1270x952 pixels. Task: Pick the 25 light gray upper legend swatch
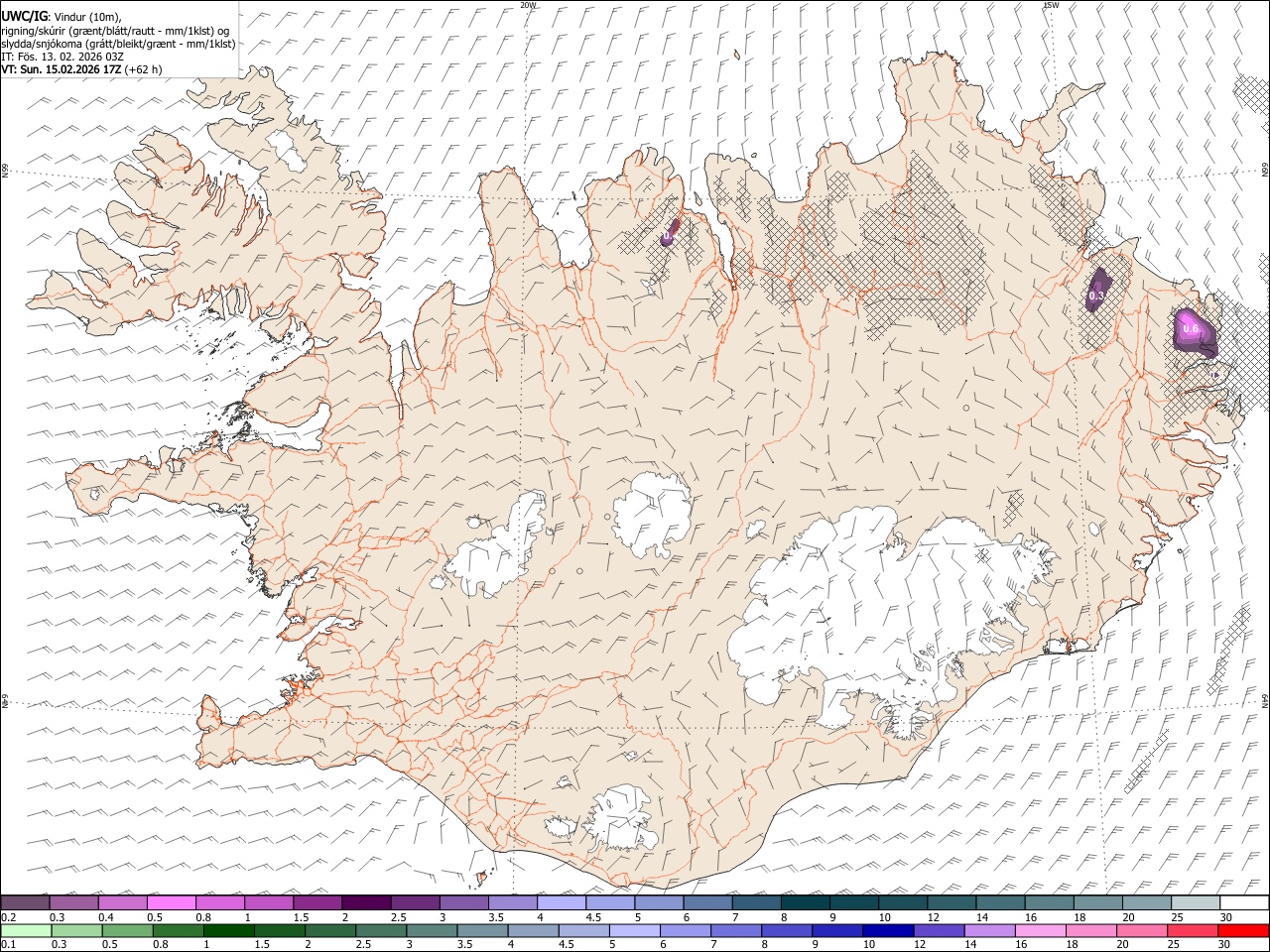tap(1195, 903)
